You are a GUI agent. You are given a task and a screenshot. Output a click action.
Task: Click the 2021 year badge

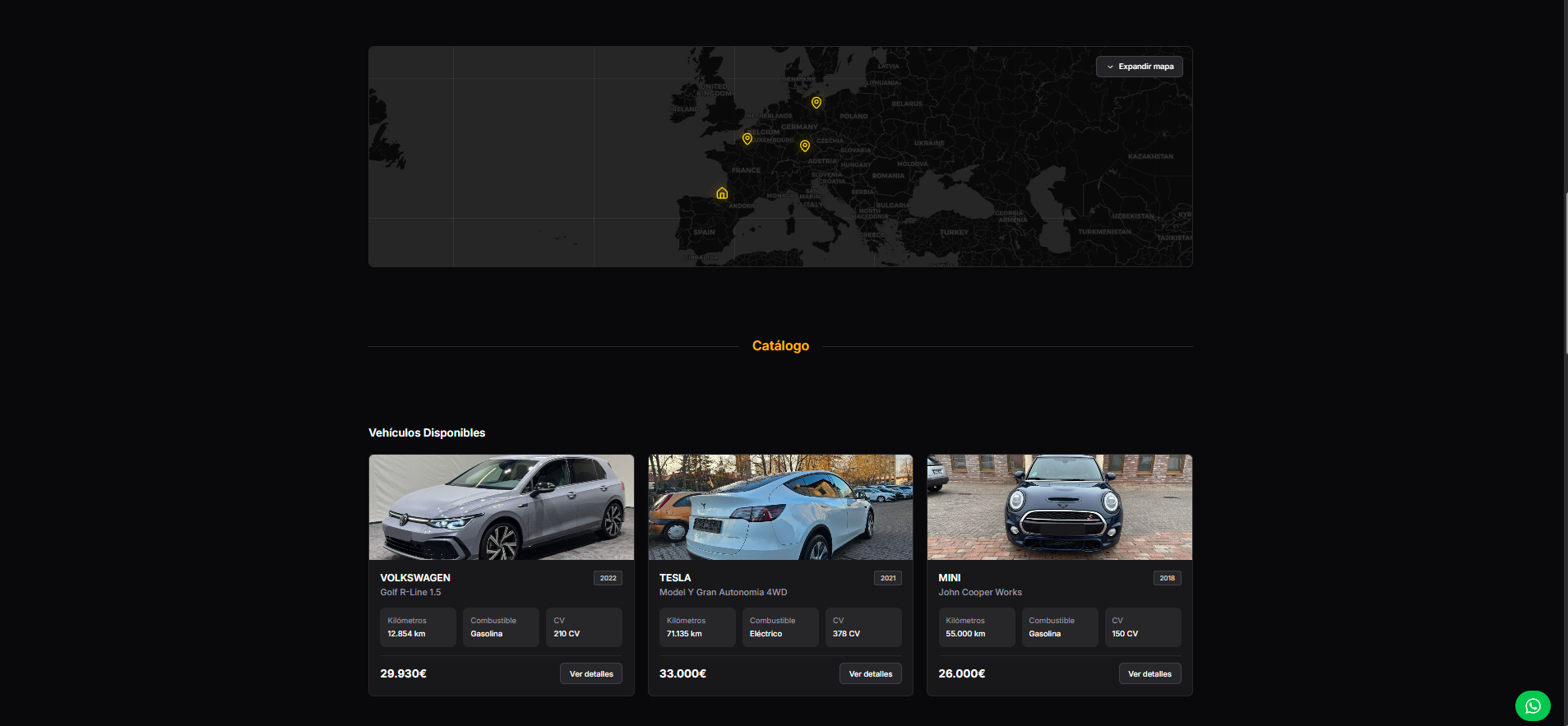pos(888,578)
